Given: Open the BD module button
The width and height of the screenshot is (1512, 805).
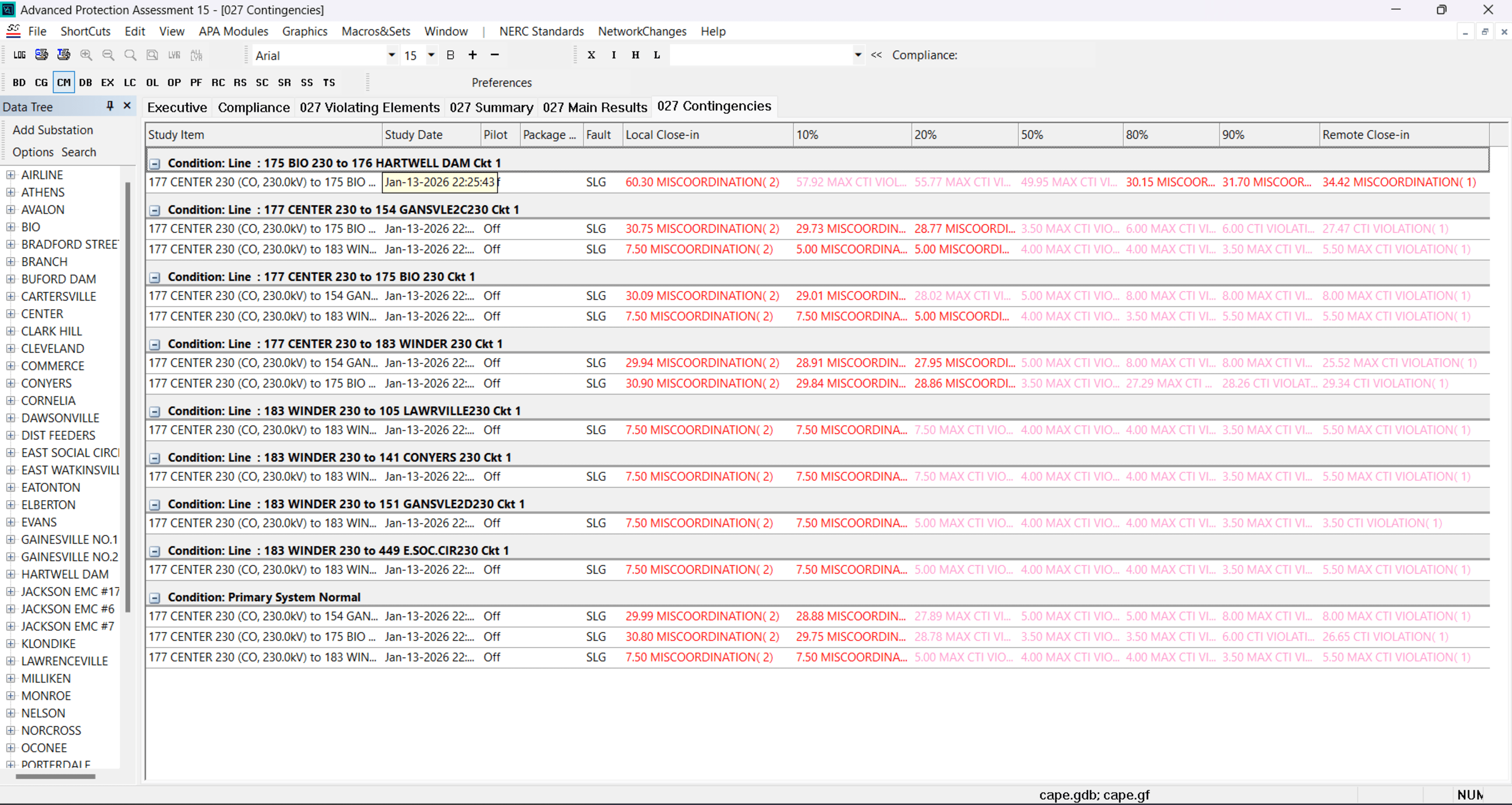Looking at the screenshot, I should (x=19, y=83).
